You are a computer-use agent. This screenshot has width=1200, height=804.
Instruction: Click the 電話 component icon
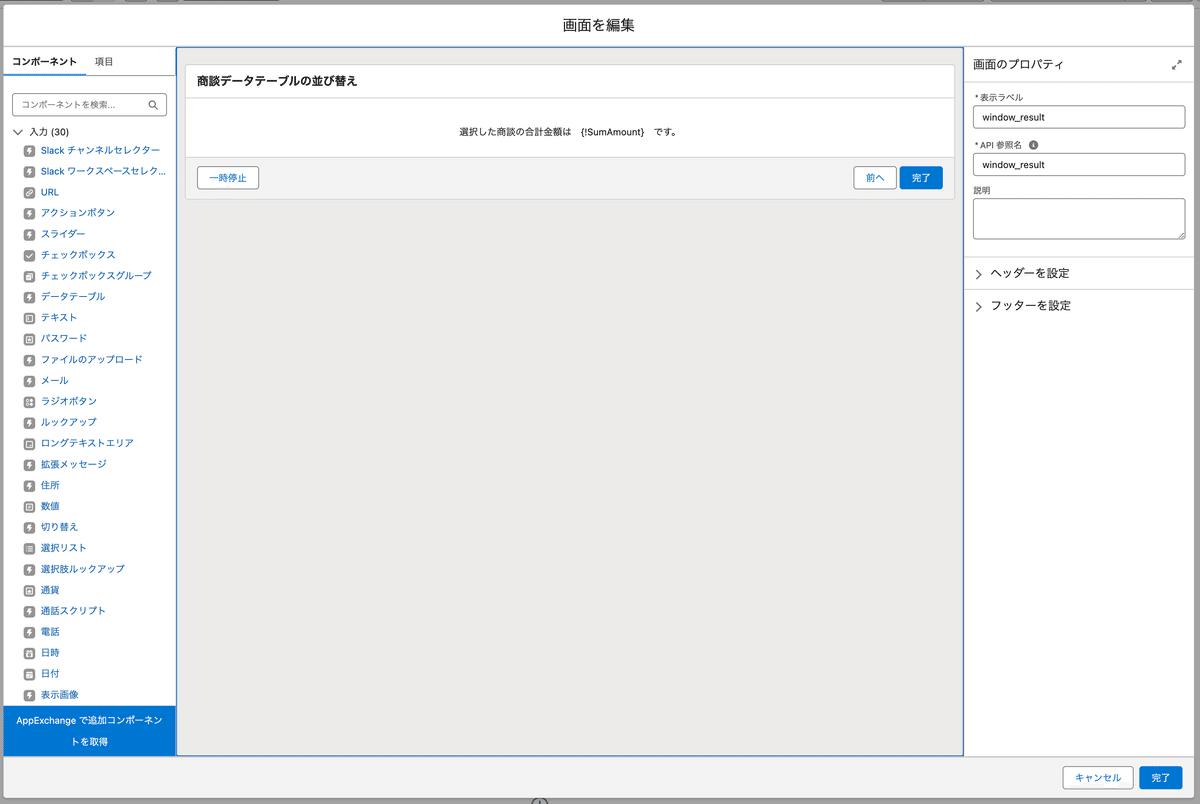[29, 632]
